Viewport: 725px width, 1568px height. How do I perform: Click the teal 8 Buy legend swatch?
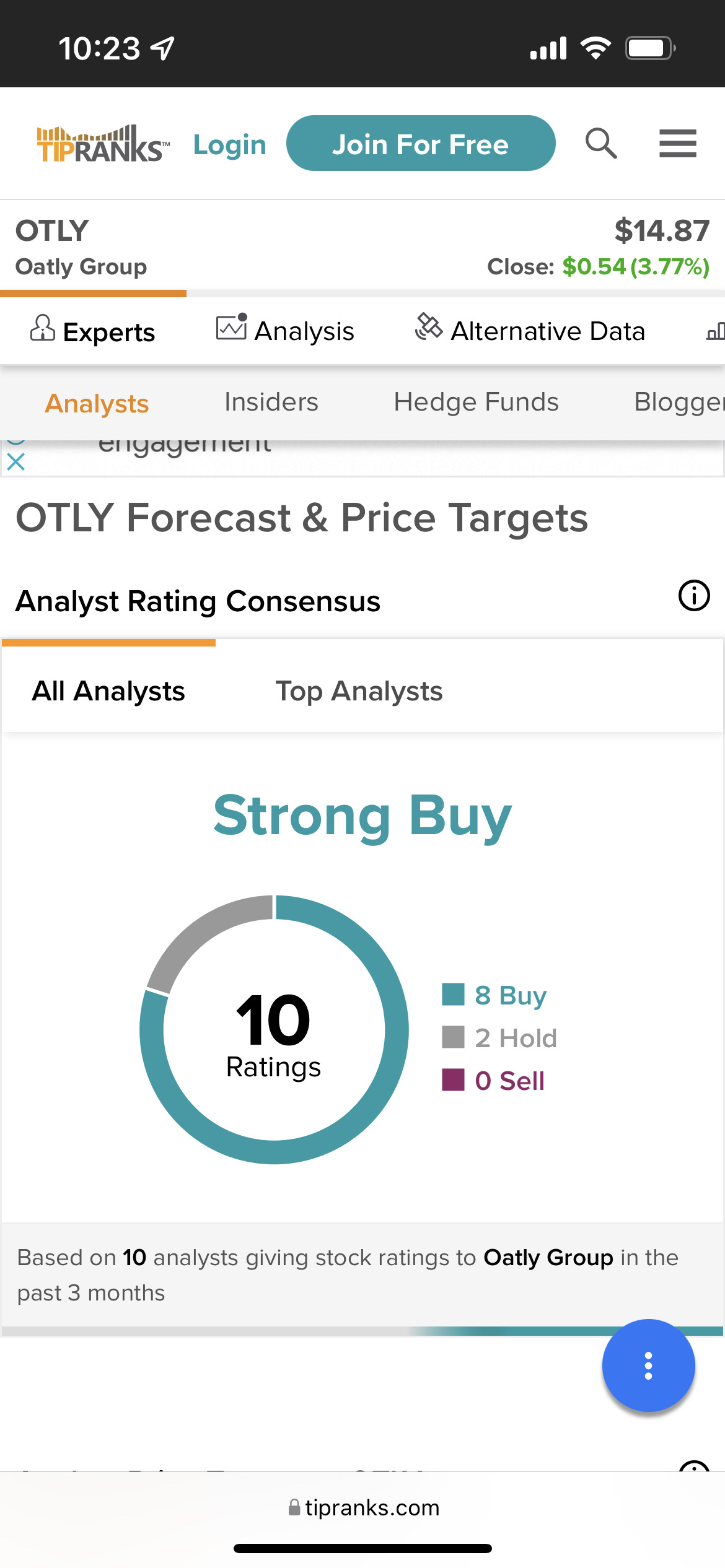(453, 995)
